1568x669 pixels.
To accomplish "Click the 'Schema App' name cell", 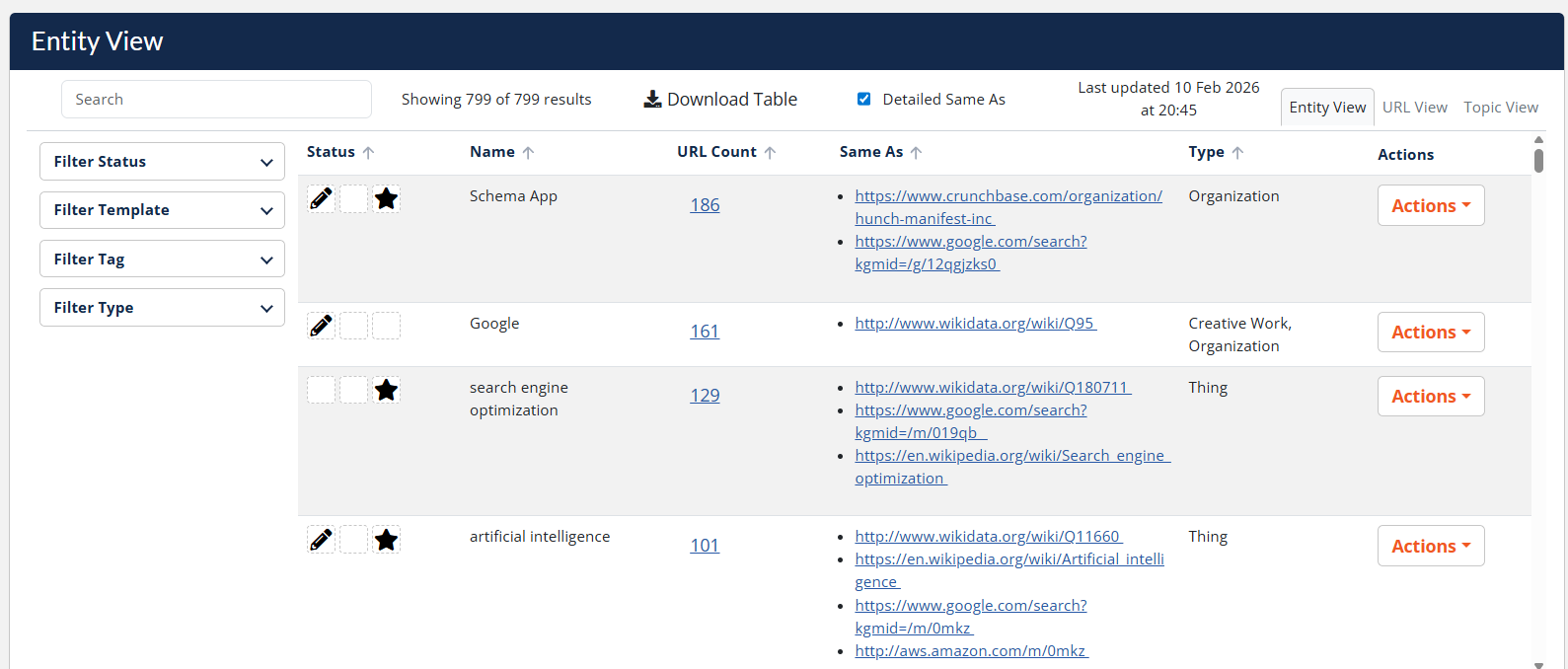I will point(513,196).
